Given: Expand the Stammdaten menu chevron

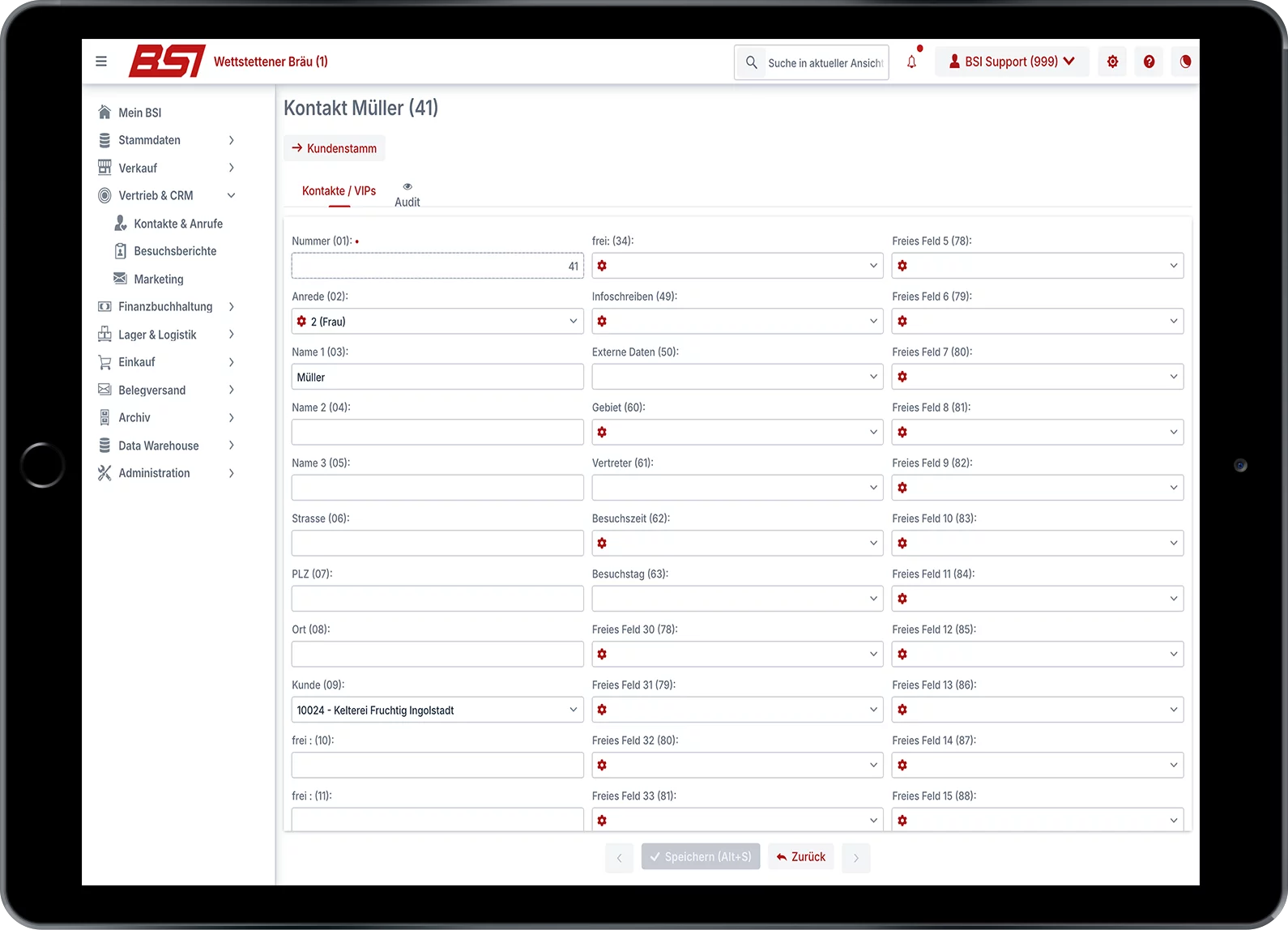Looking at the screenshot, I should pos(232,140).
